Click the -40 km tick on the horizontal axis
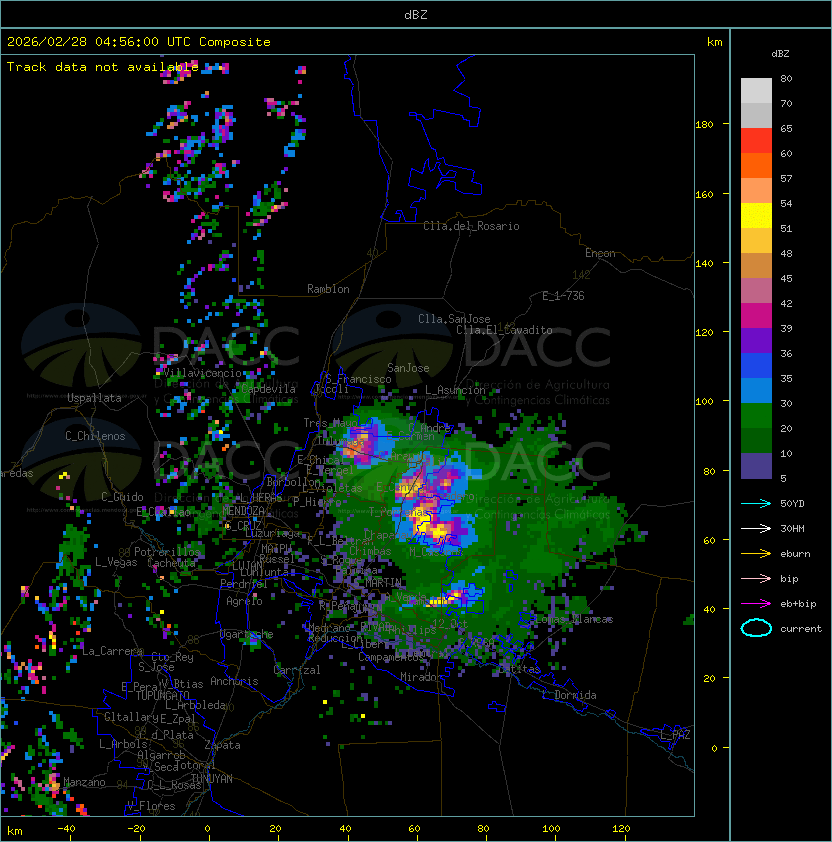 click(66, 829)
